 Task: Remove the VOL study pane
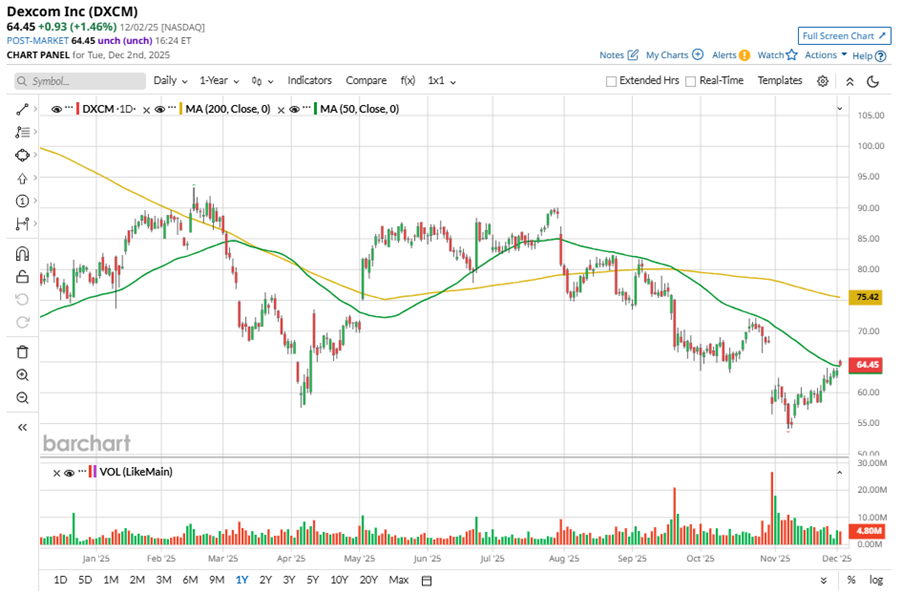[x=56, y=473]
